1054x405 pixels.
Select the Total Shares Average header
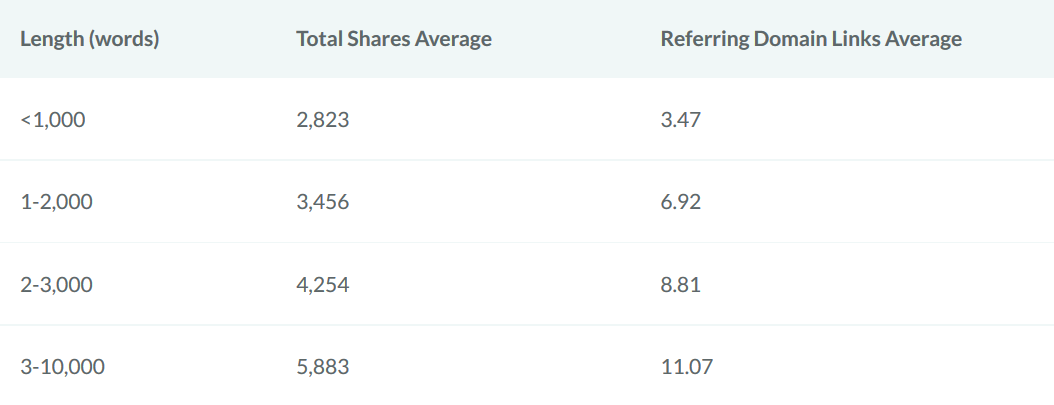(x=394, y=39)
